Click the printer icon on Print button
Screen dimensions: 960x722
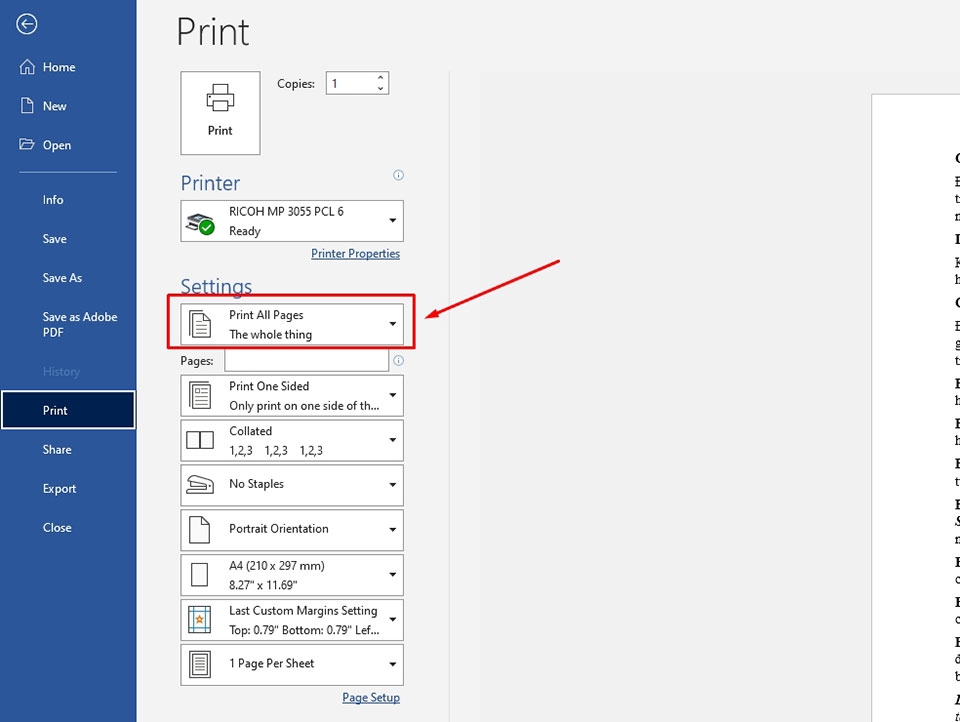220,97
